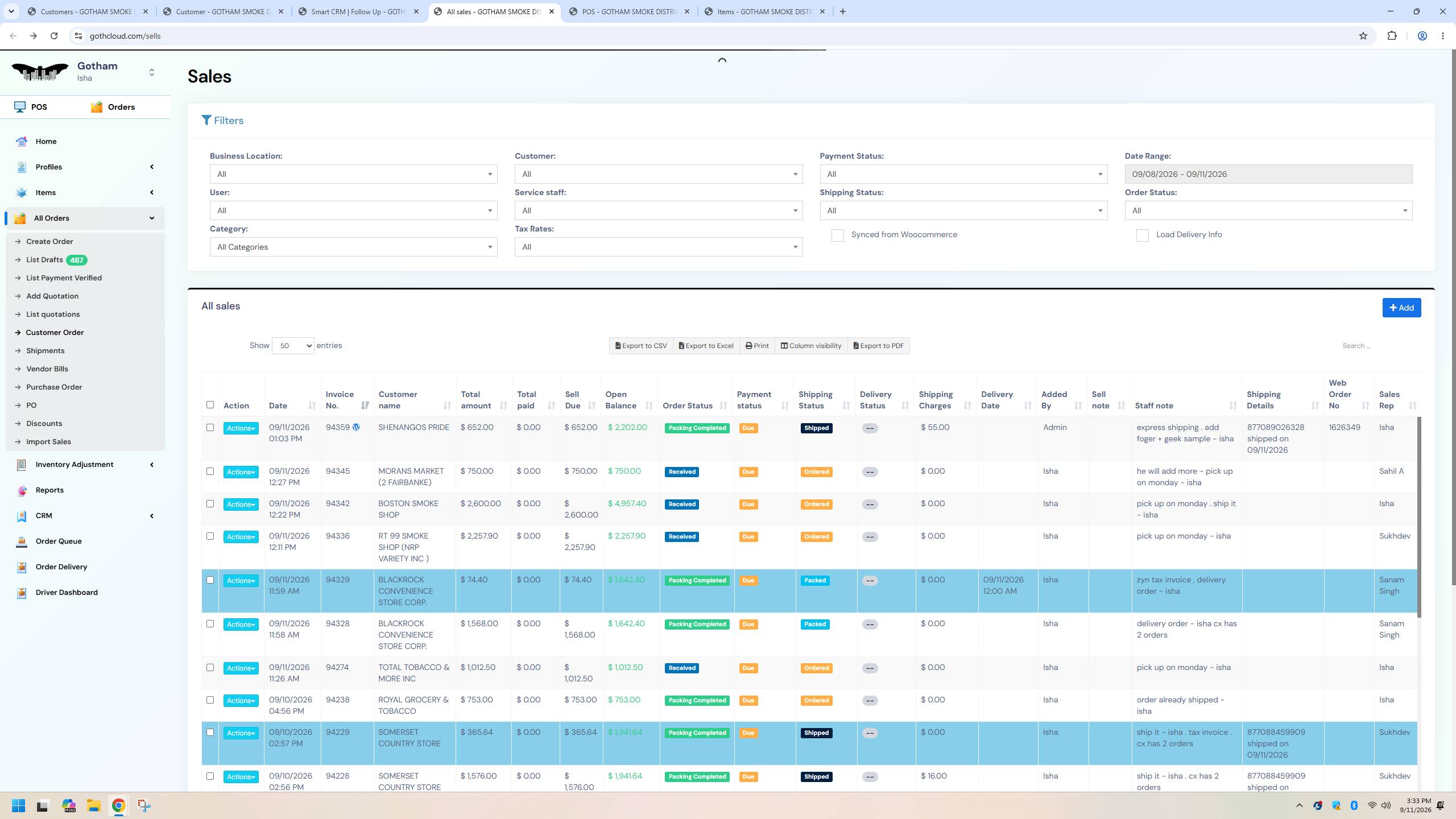Click the WordPress icon next to invoice 94359
Image resolution: width=1456 pixels, height=819 pixels.
pos(356,427)
